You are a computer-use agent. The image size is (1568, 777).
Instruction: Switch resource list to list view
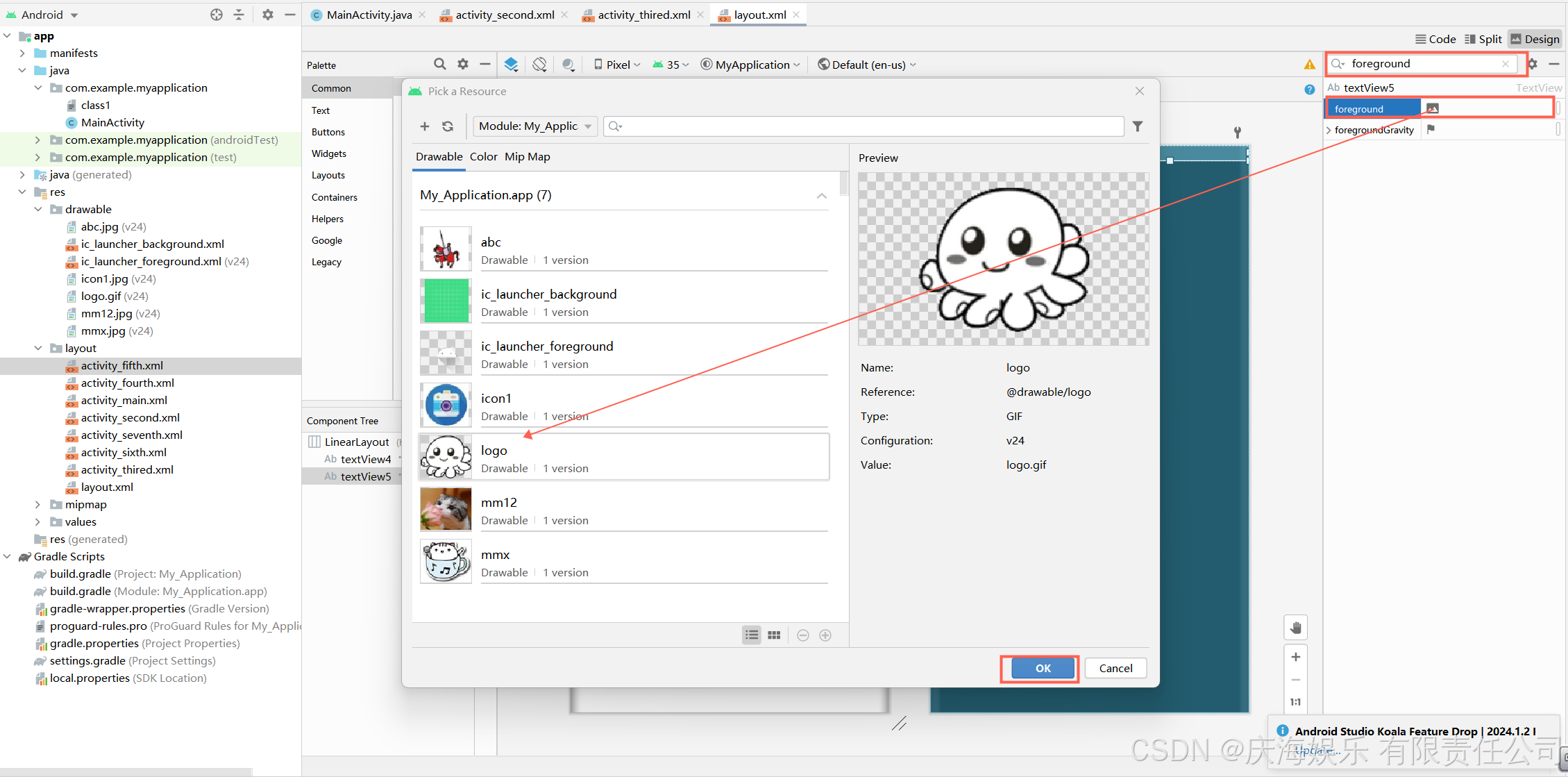[x=752, y=635]
